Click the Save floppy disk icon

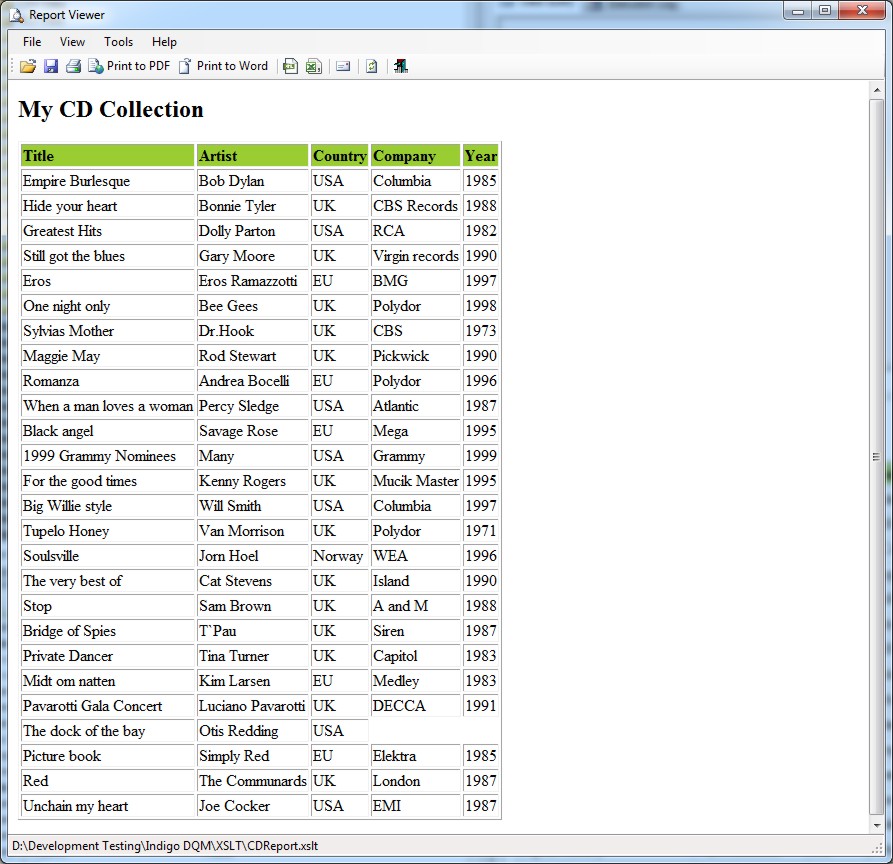pos(51,66)
